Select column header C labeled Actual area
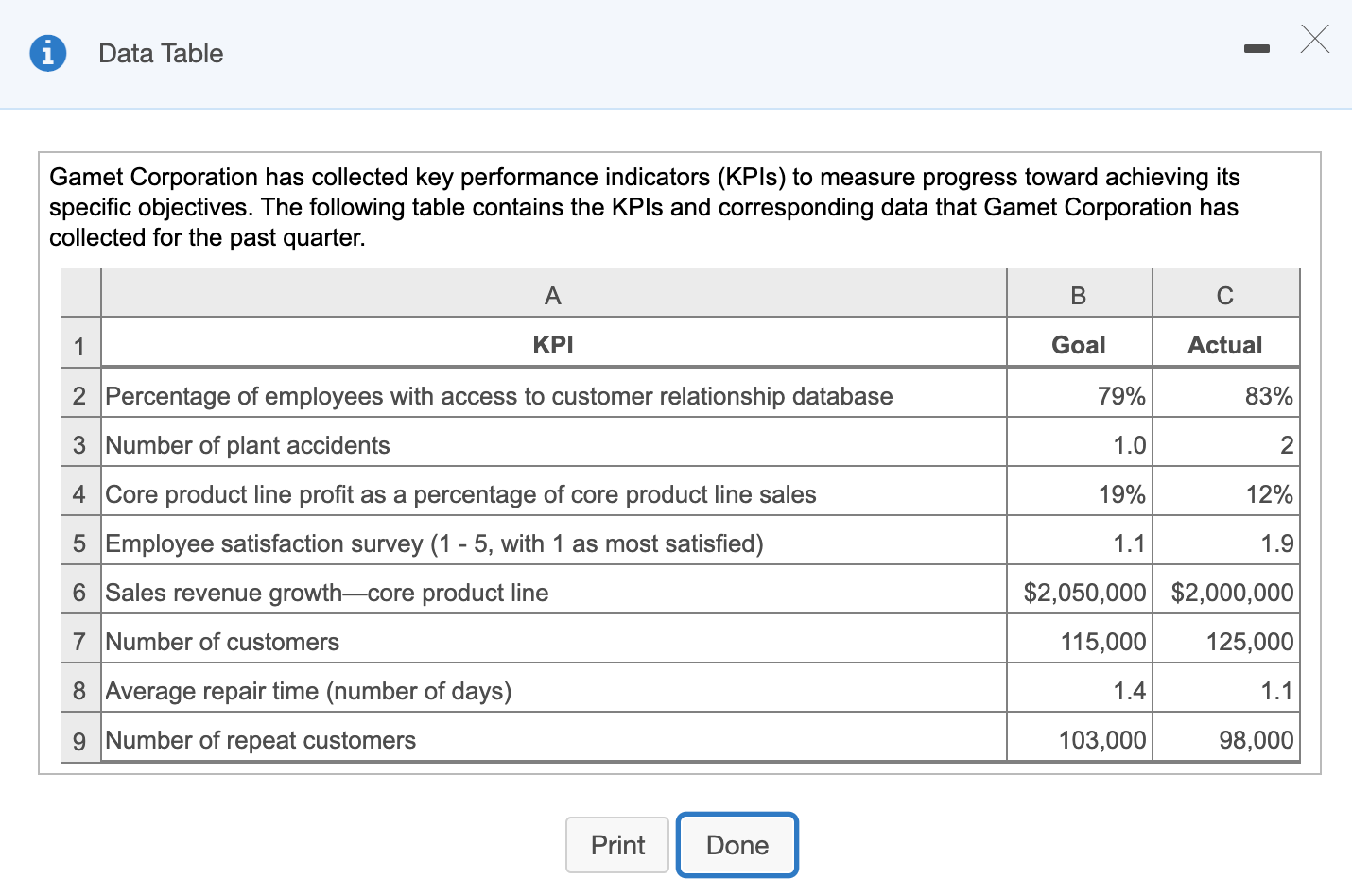 pyautogui.click(x=1225, y=295)
